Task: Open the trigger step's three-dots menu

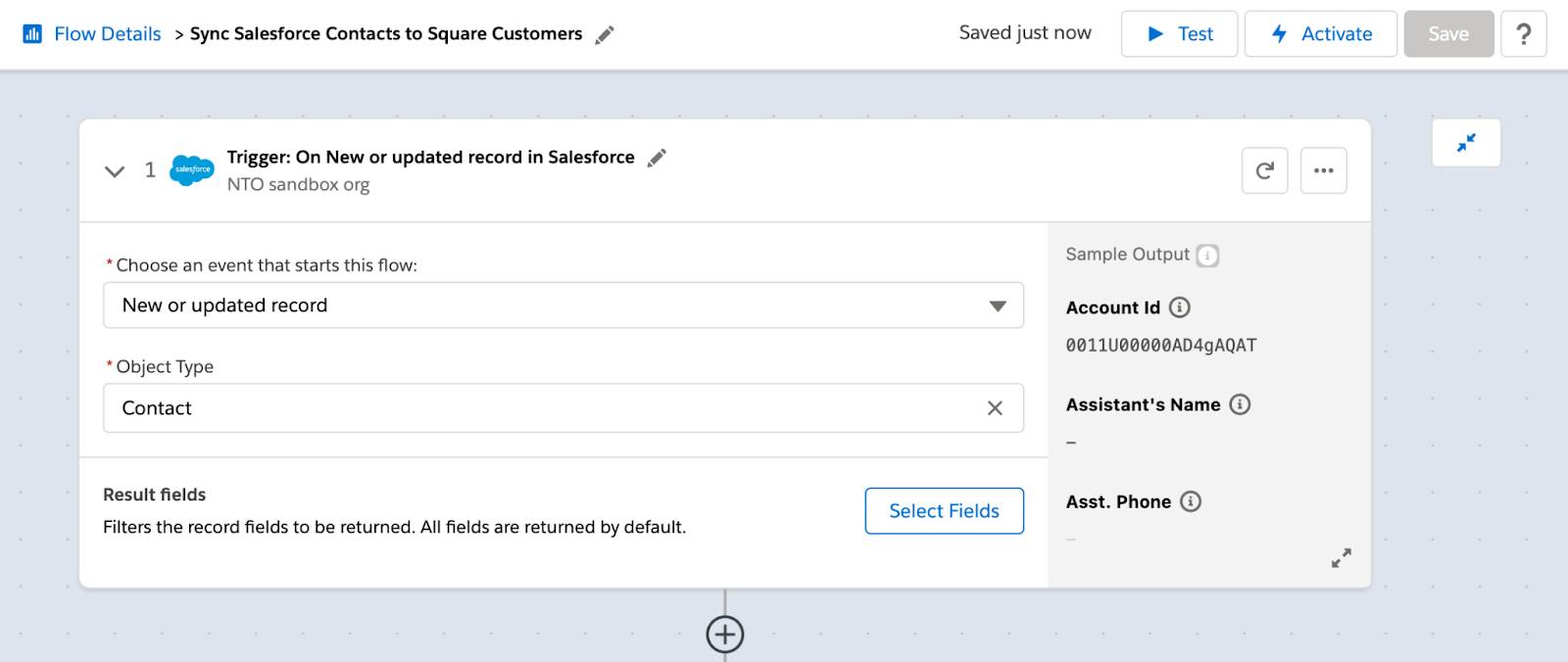Action: pyautogui.click(x=1323, y=170)
